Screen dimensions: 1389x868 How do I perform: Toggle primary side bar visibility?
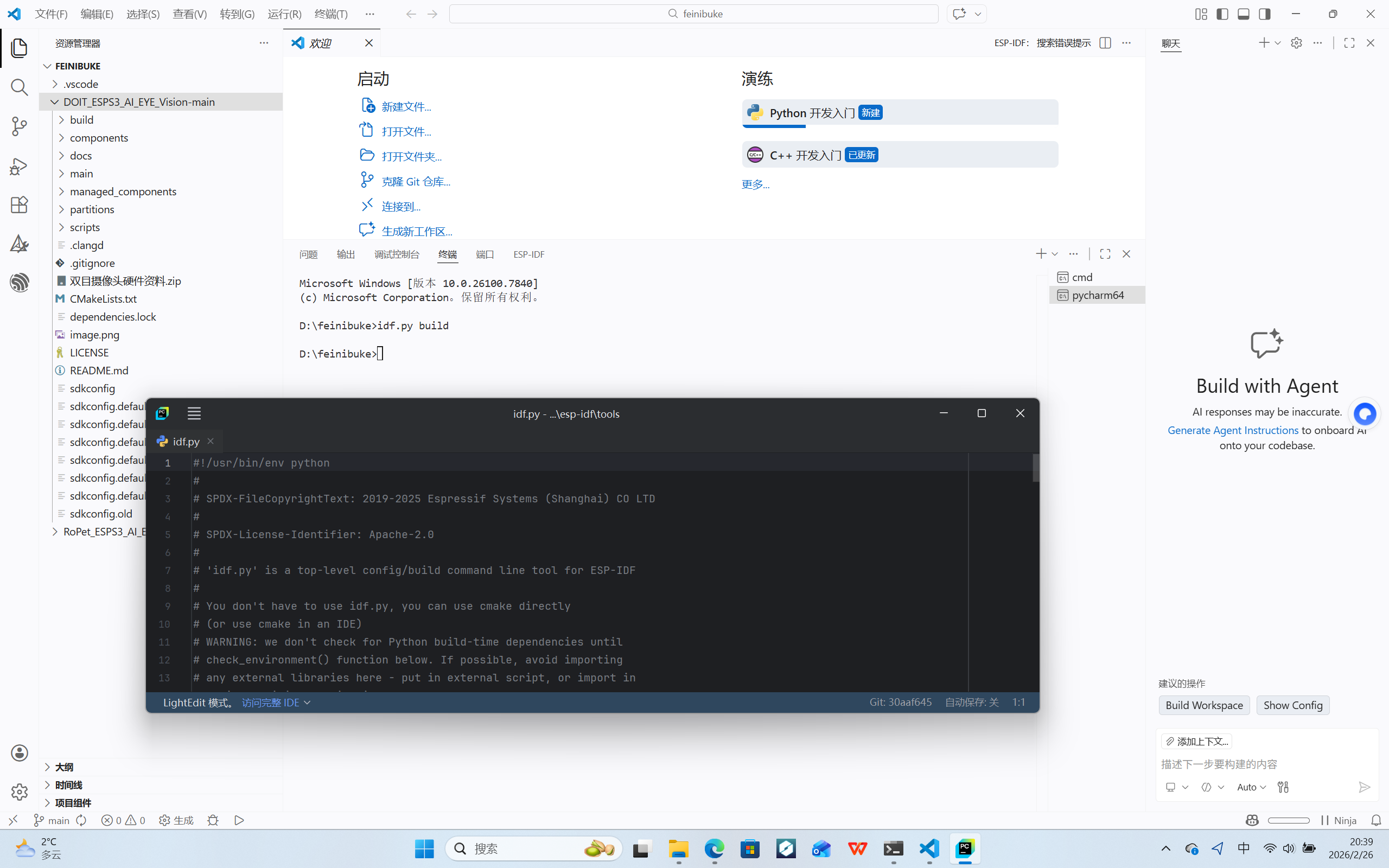coord(1222,14)
